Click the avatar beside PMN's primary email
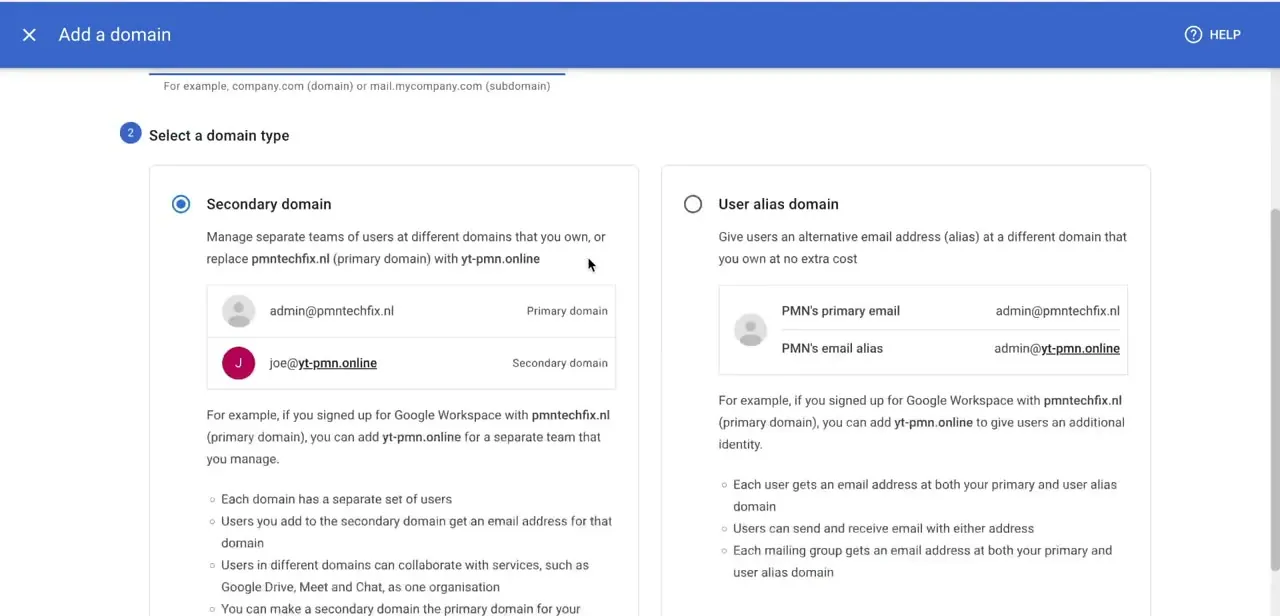The height and width of the screenshot is (616, 1280). point(750,330)
